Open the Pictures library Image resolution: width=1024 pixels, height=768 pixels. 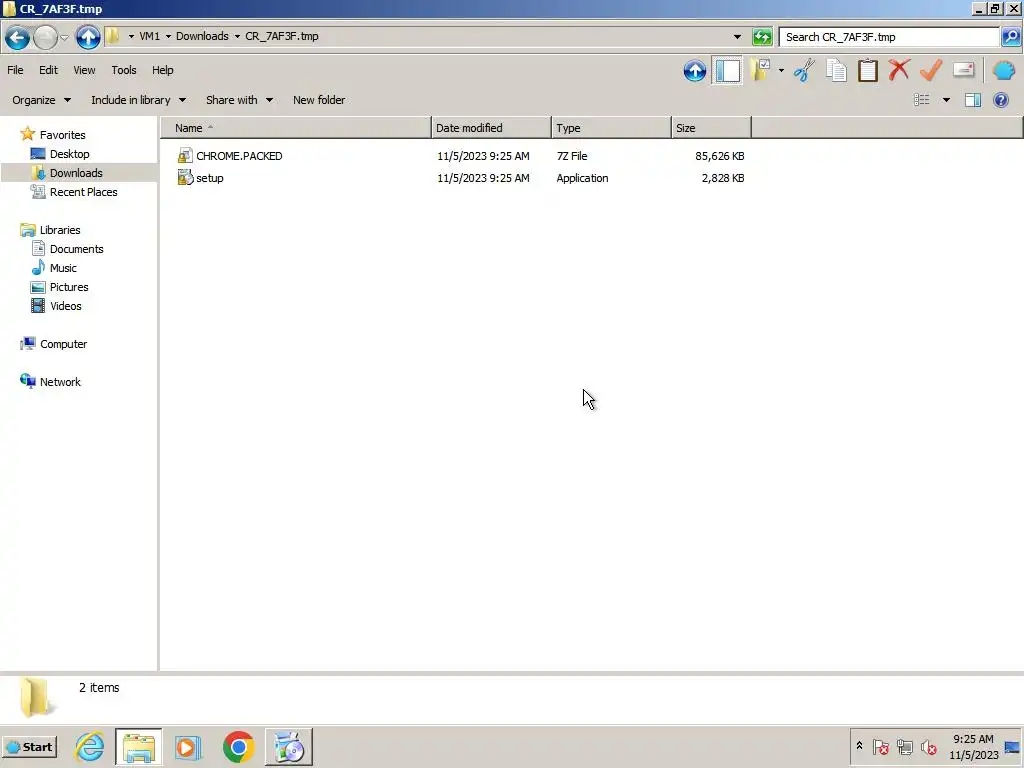[69, 287]
